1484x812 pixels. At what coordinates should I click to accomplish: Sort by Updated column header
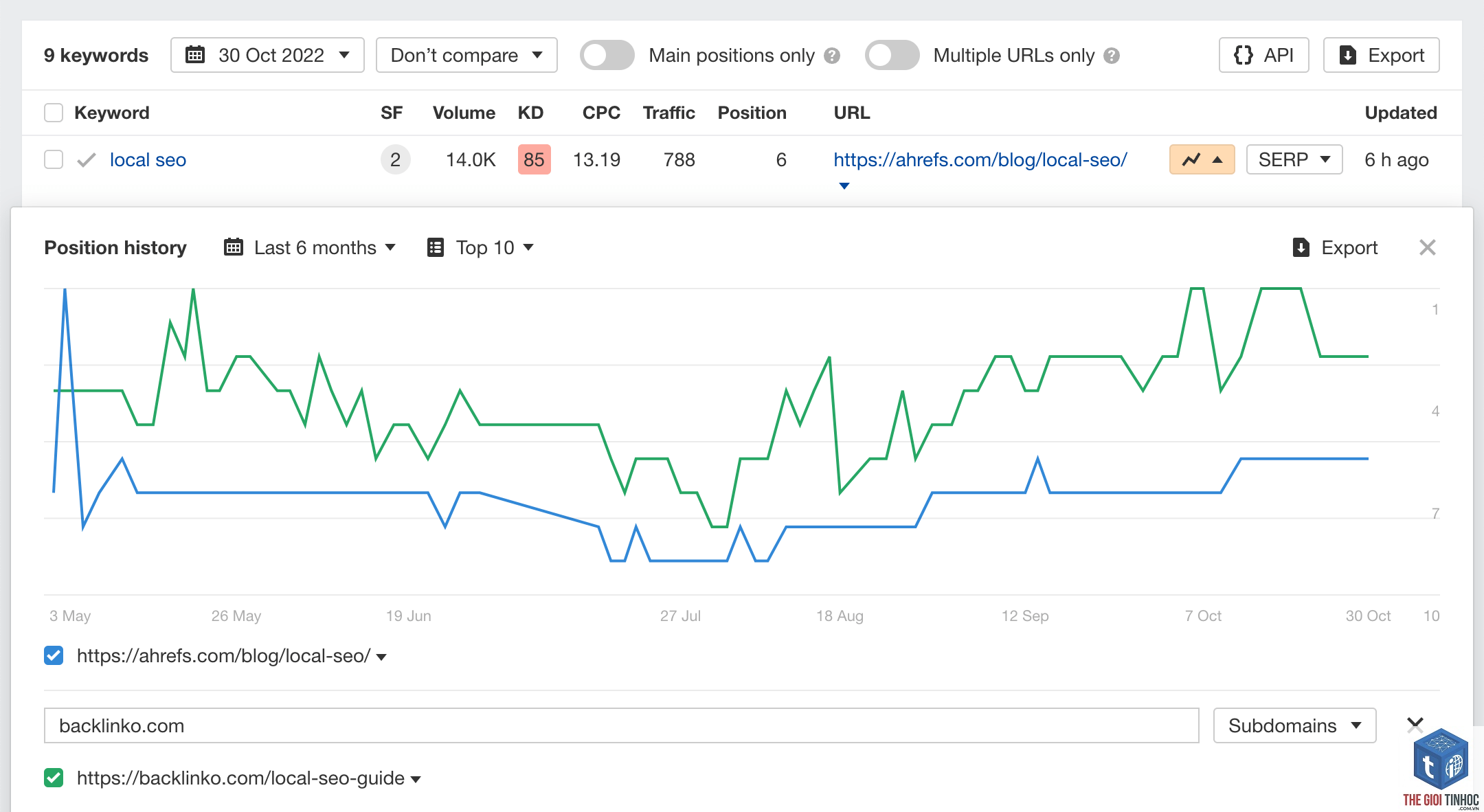click(x=1401, y=113)
